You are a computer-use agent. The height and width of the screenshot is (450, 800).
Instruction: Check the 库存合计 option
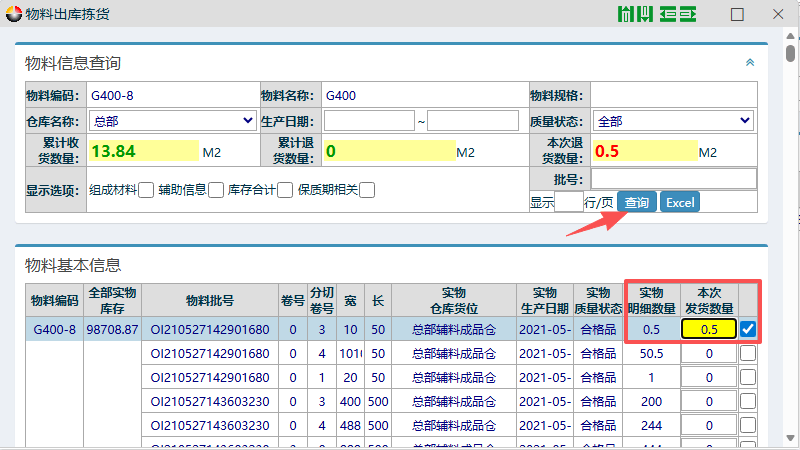click(285, 190)
